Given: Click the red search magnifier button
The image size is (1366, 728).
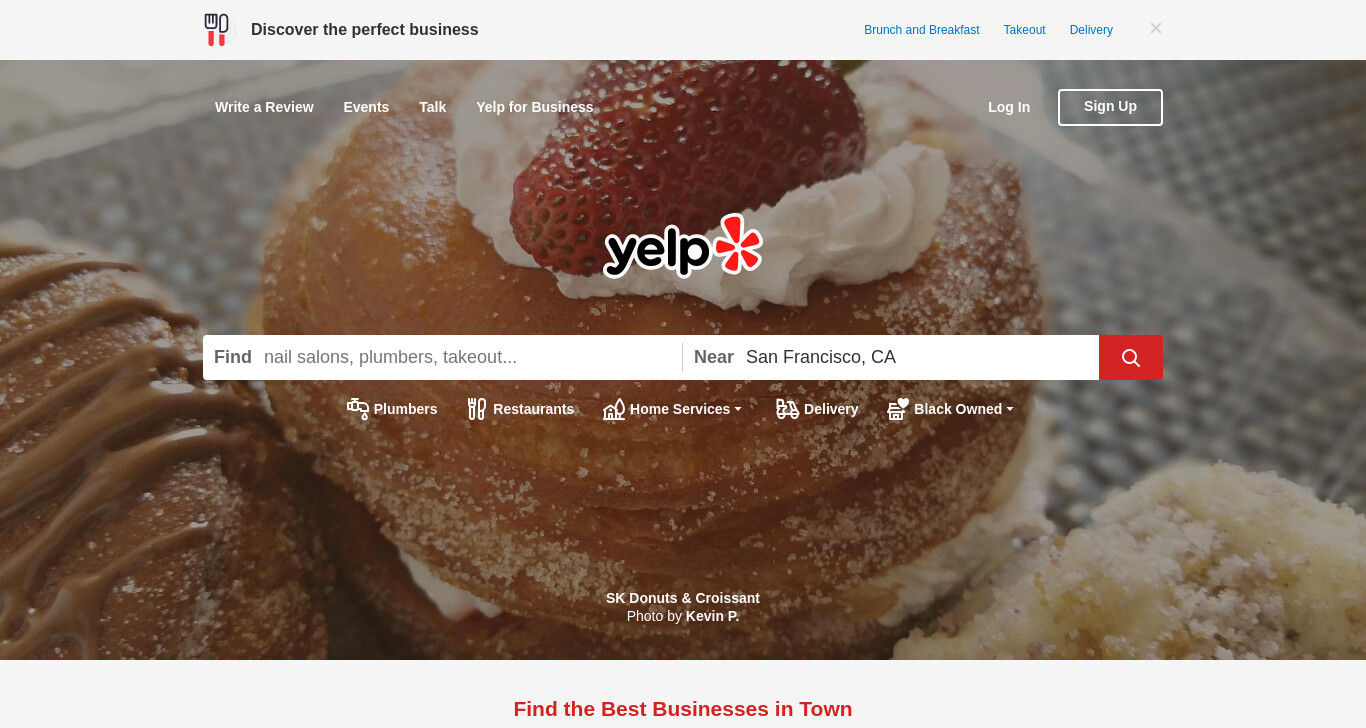Looking at the screenshot, I should (1130, 357).
